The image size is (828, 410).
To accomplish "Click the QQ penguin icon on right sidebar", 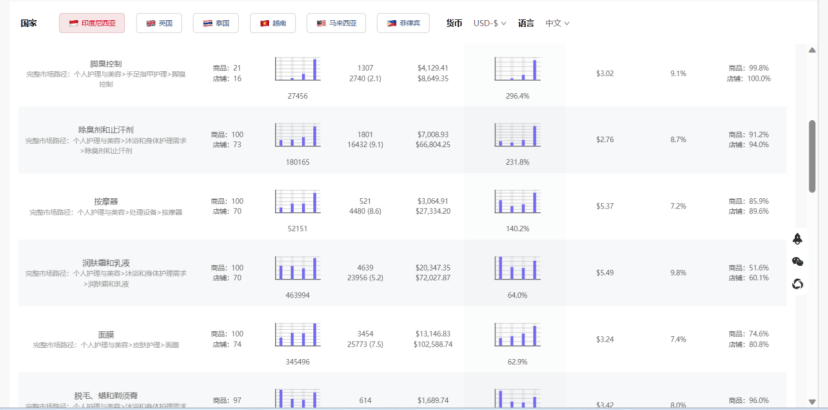I will coord(798,239).
